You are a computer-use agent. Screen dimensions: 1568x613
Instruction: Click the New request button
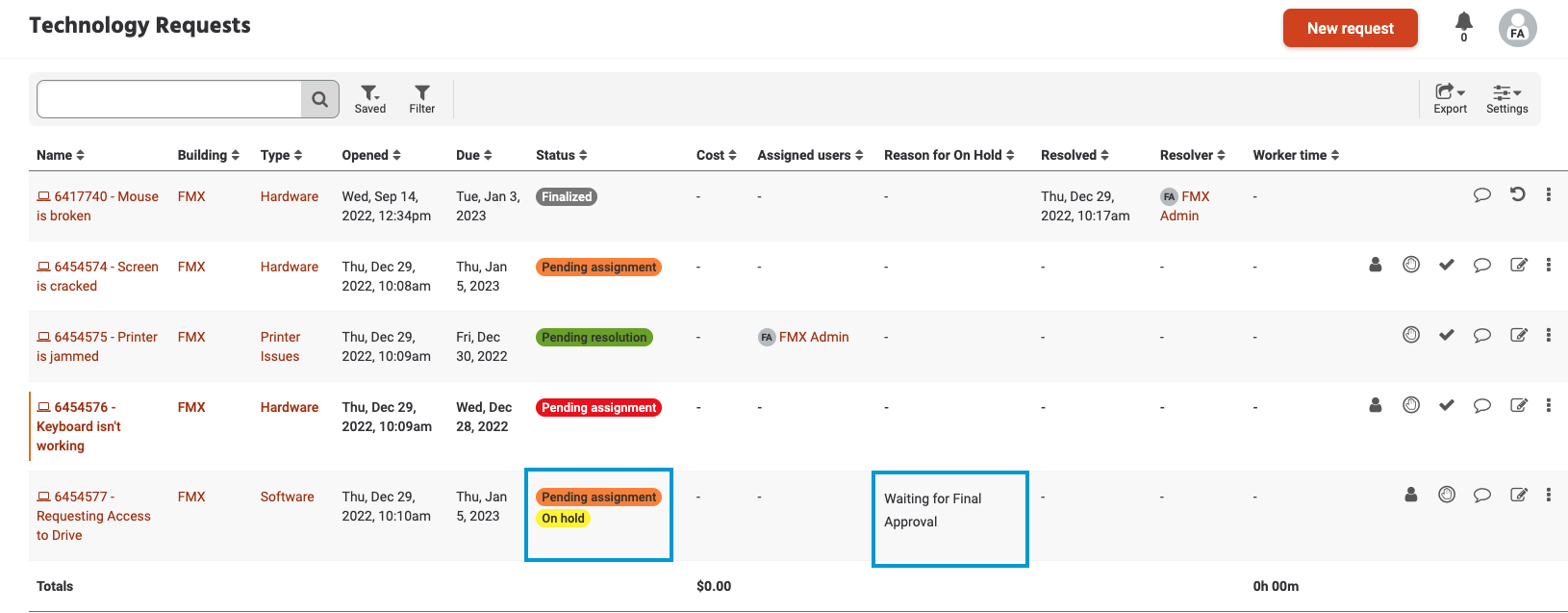[x=1350, y=28]
